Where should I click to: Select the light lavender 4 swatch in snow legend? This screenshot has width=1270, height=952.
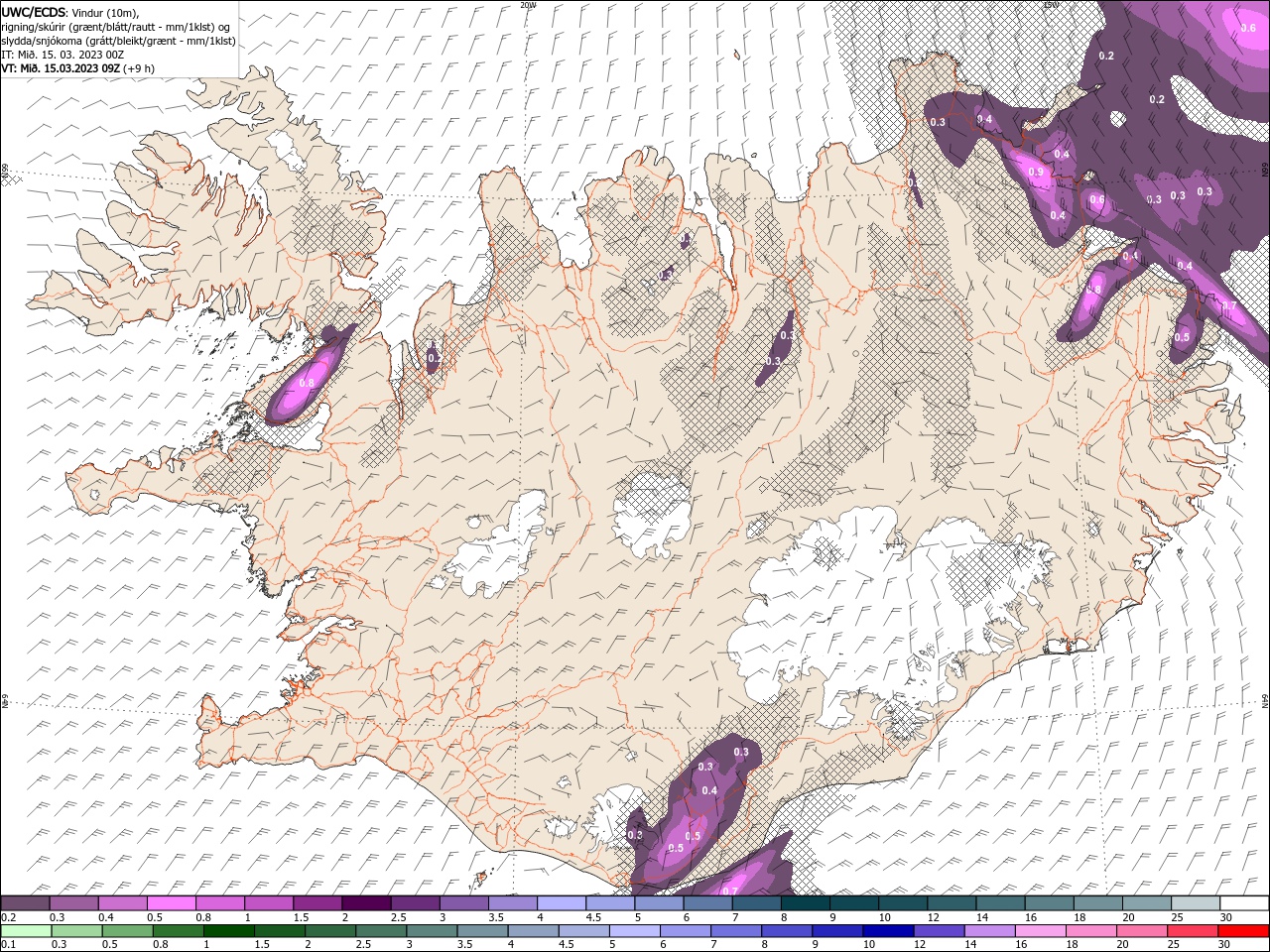pyautogui.click(x=562, y=903)
